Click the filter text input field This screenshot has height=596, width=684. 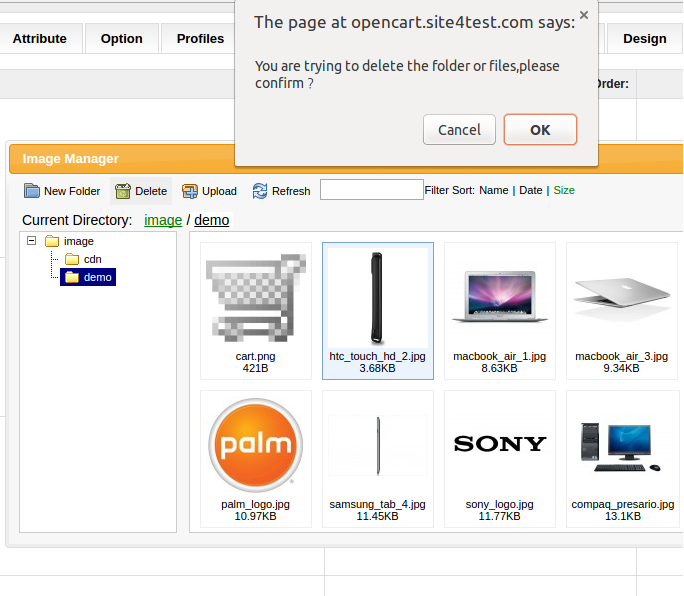[372, 190]
